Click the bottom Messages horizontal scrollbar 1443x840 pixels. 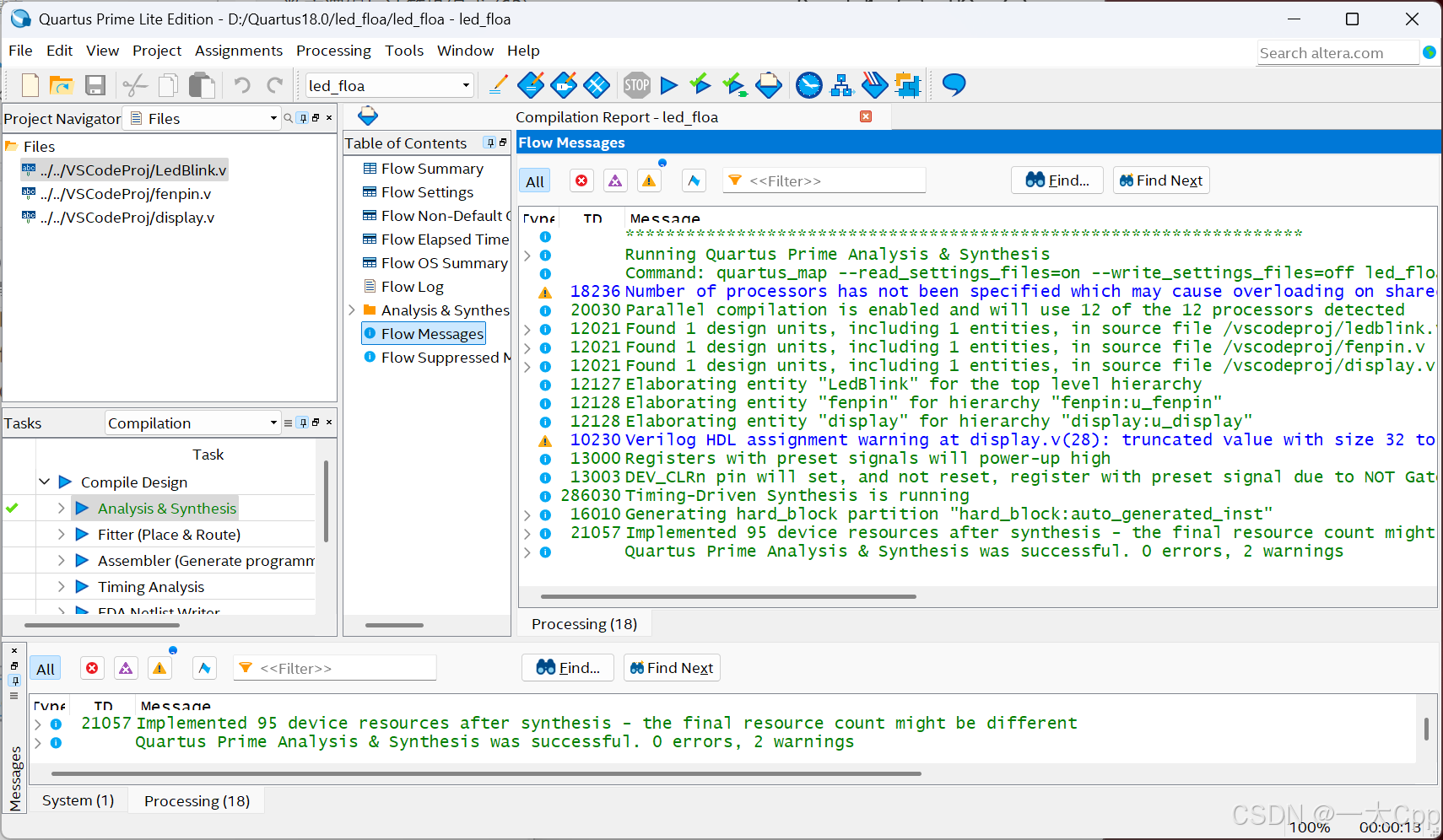[486, 773]
